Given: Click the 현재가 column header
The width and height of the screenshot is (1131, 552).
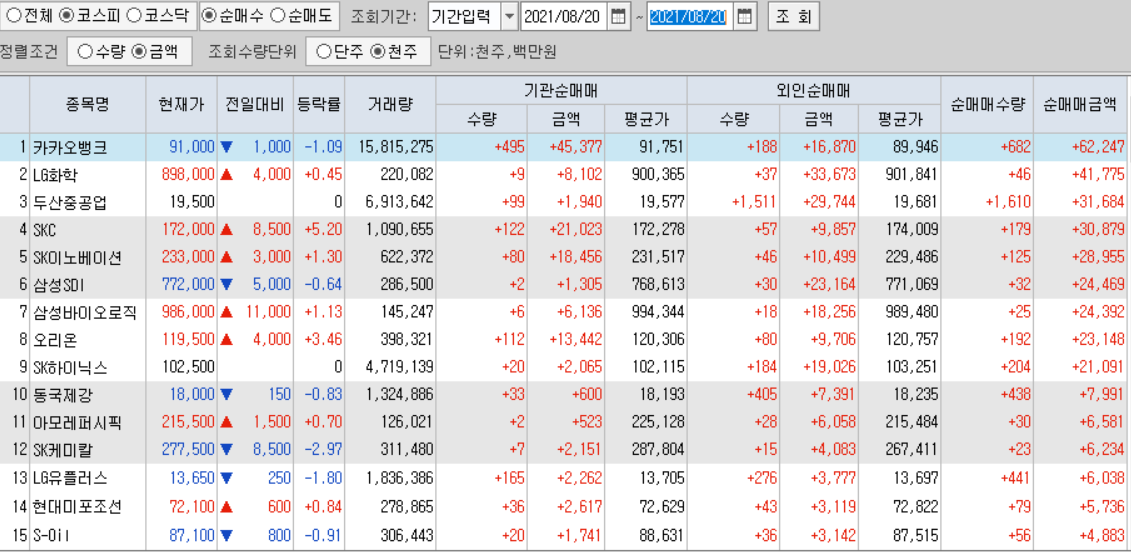Looking at the screenshot, I should (x=181, y=104).
